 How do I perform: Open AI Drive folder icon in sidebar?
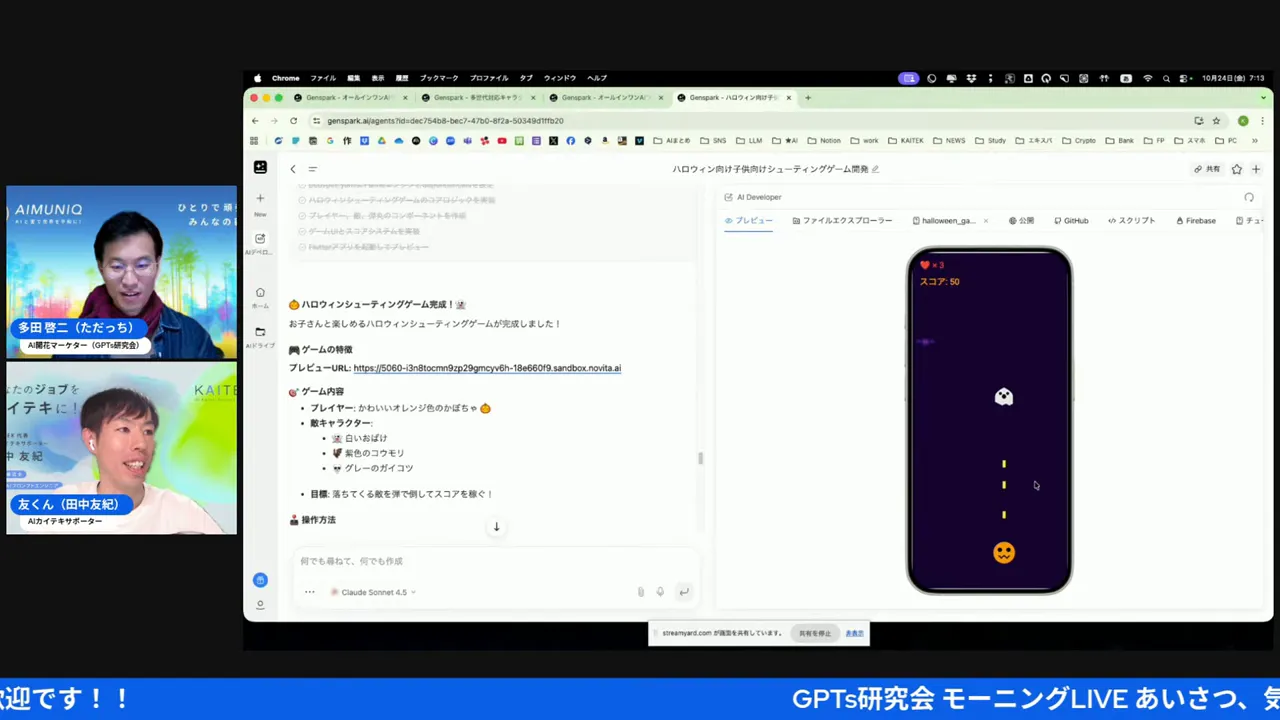coord(260,332)
